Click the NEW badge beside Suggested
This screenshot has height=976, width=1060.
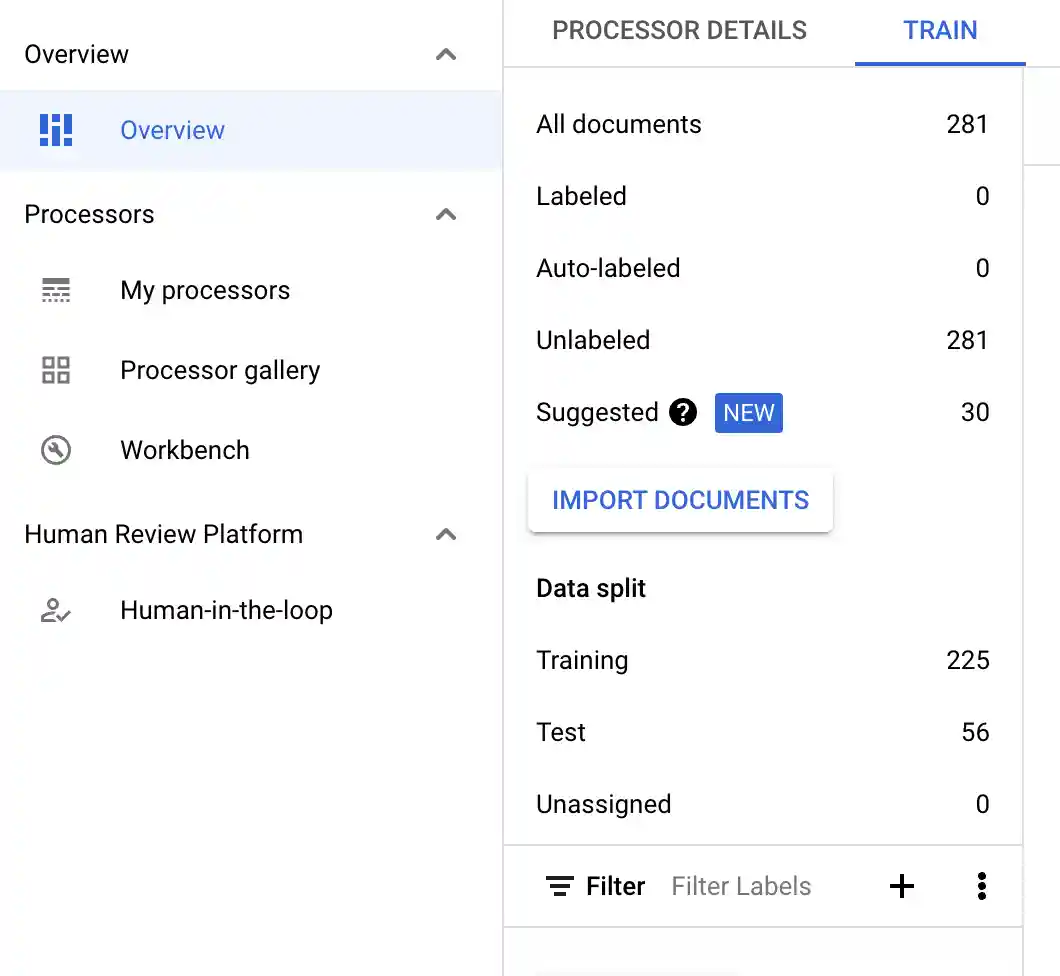pyautogui.click(x=748, y=412)
